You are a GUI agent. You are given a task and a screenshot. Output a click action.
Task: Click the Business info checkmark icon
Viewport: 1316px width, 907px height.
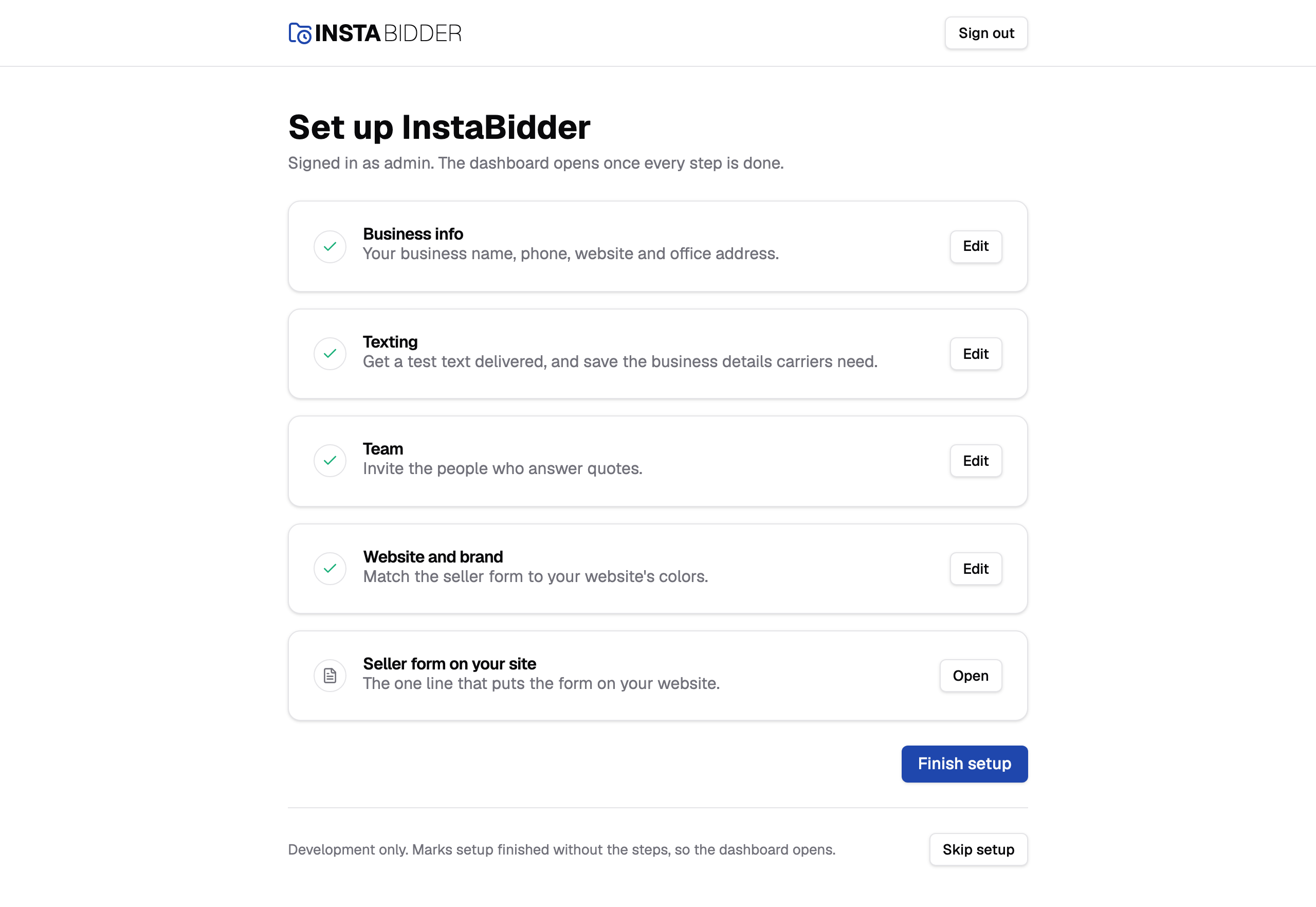(x=330, y=247)
